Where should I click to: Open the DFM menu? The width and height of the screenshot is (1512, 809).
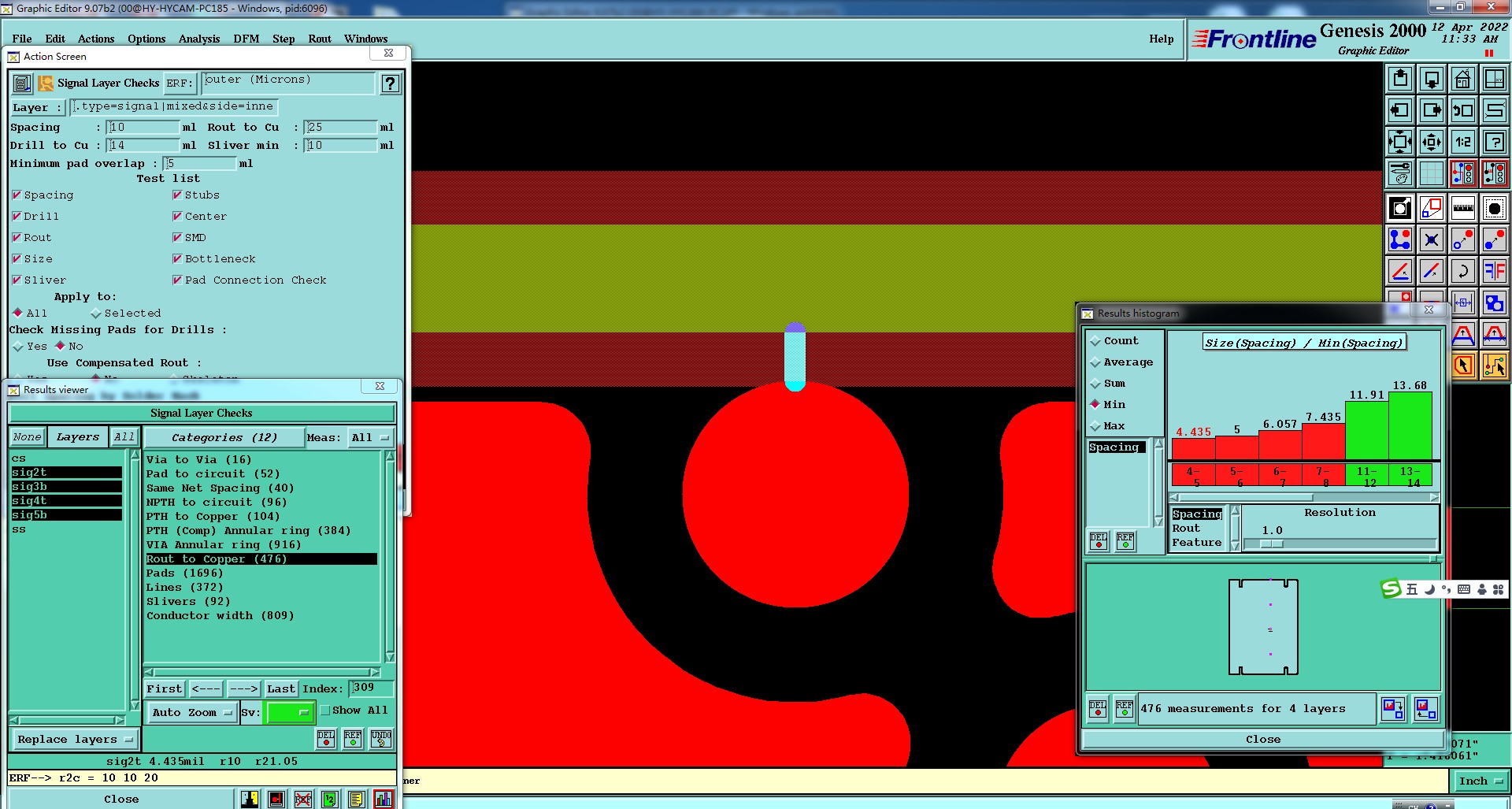coord(246,39)
